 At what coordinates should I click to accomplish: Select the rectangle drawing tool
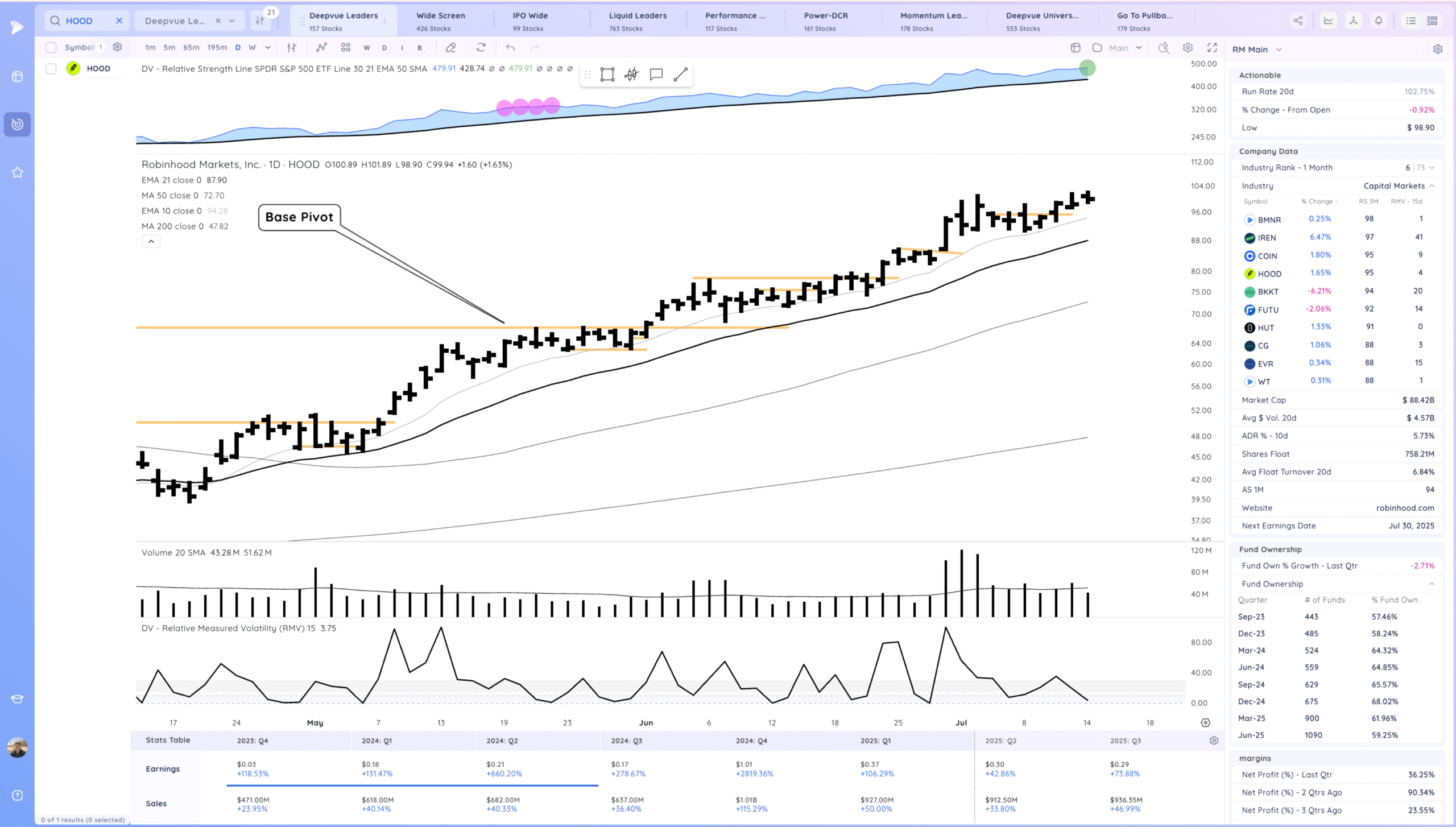pos(607,75)
